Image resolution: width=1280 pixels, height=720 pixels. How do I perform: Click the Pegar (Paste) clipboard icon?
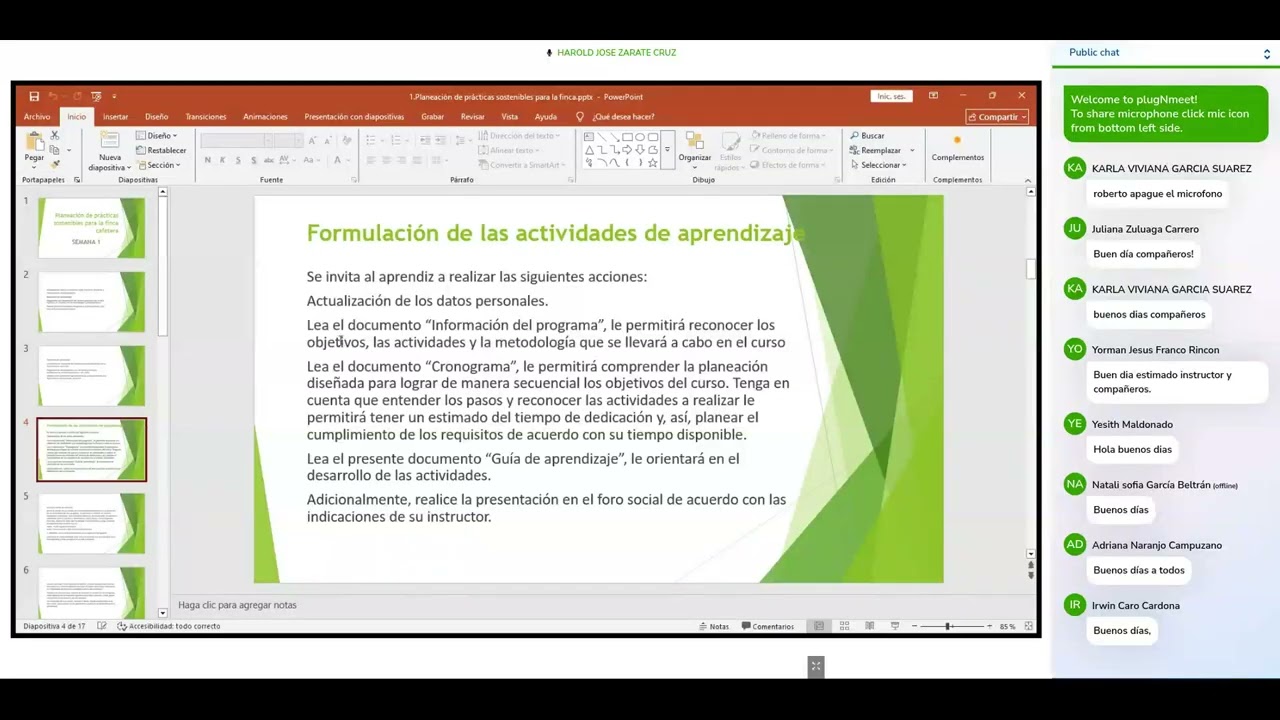point(35,141)
